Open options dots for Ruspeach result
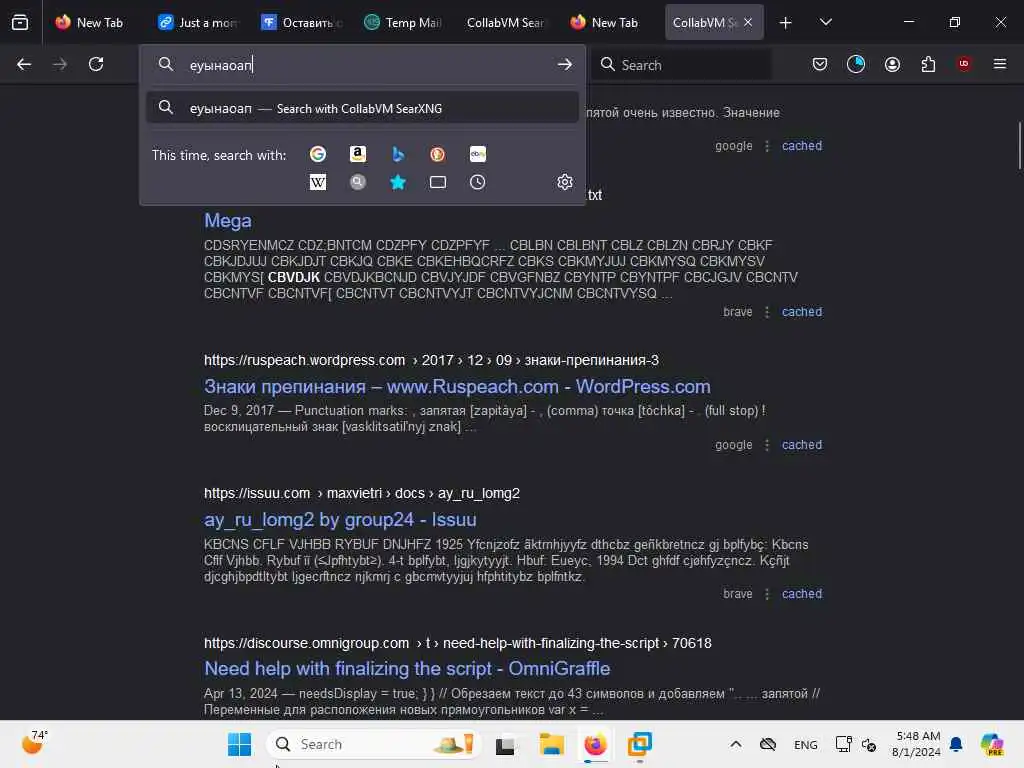 [767, 445]
